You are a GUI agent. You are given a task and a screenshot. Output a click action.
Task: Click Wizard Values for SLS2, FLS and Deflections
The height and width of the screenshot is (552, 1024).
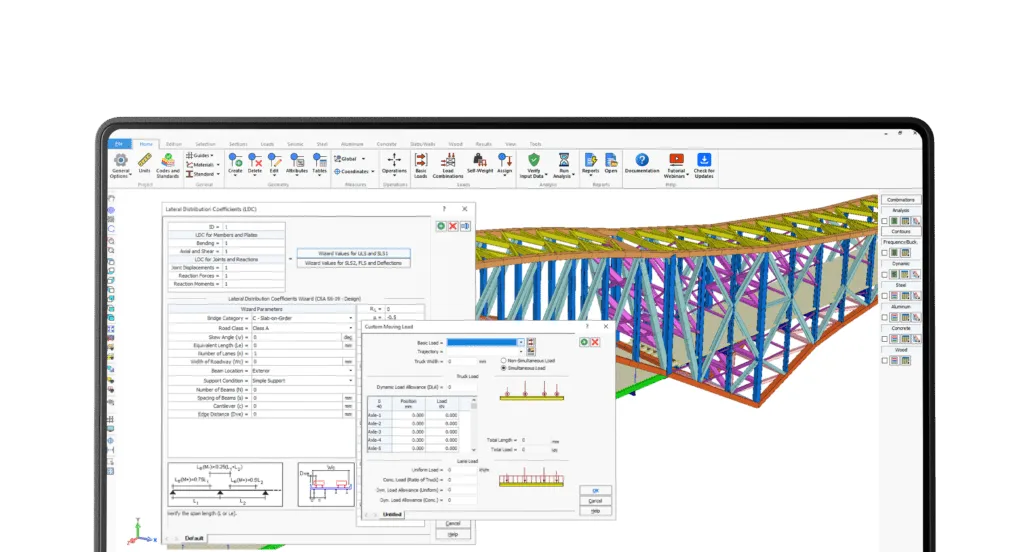(353, 263)
